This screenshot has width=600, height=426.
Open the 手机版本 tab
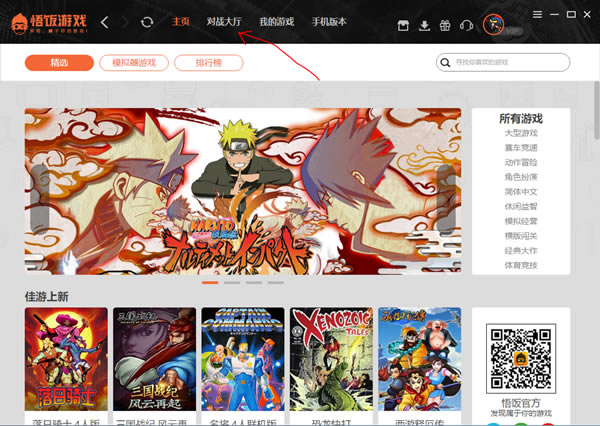329,21
